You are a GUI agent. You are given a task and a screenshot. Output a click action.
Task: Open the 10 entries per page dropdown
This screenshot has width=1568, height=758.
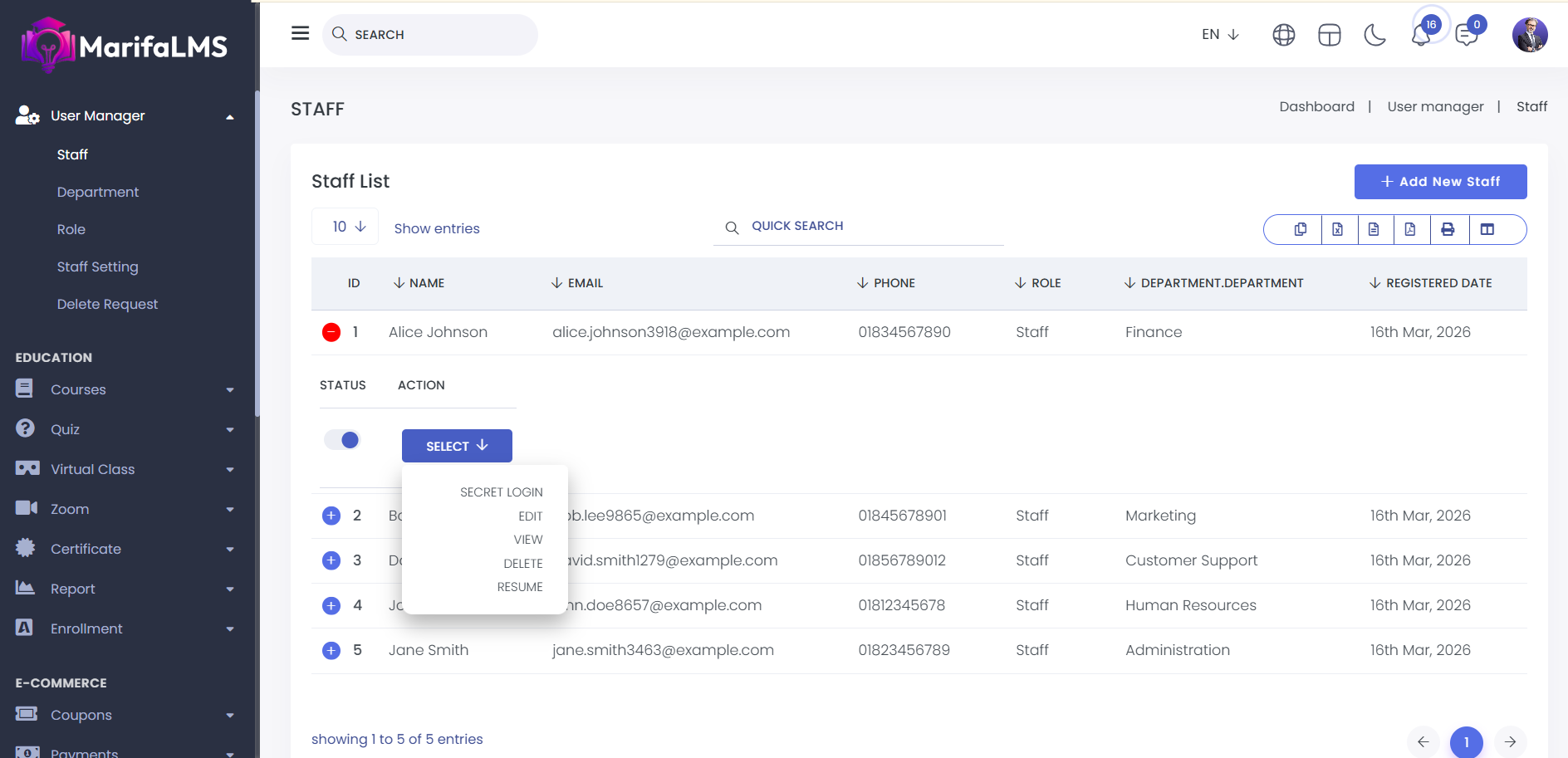(348, 227)
